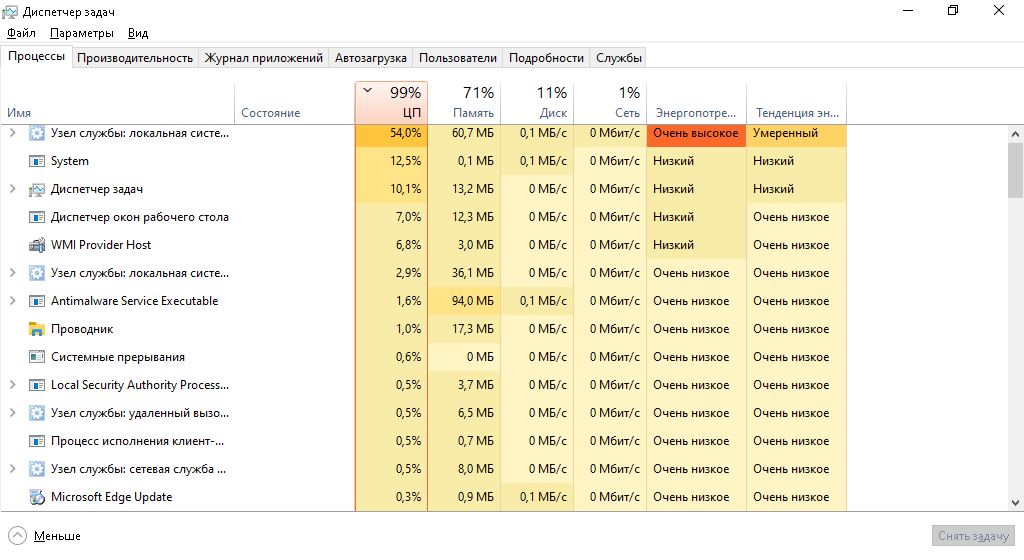Open the Параметры menu

click(x=82, y=33)
